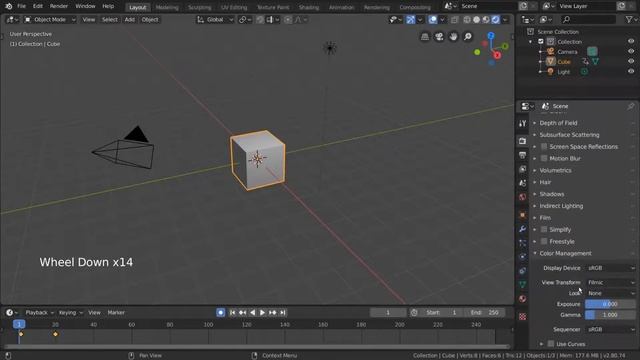The image size is (640, 360).
Task: Open the Look dropdown
Action: tap(611, 293)
